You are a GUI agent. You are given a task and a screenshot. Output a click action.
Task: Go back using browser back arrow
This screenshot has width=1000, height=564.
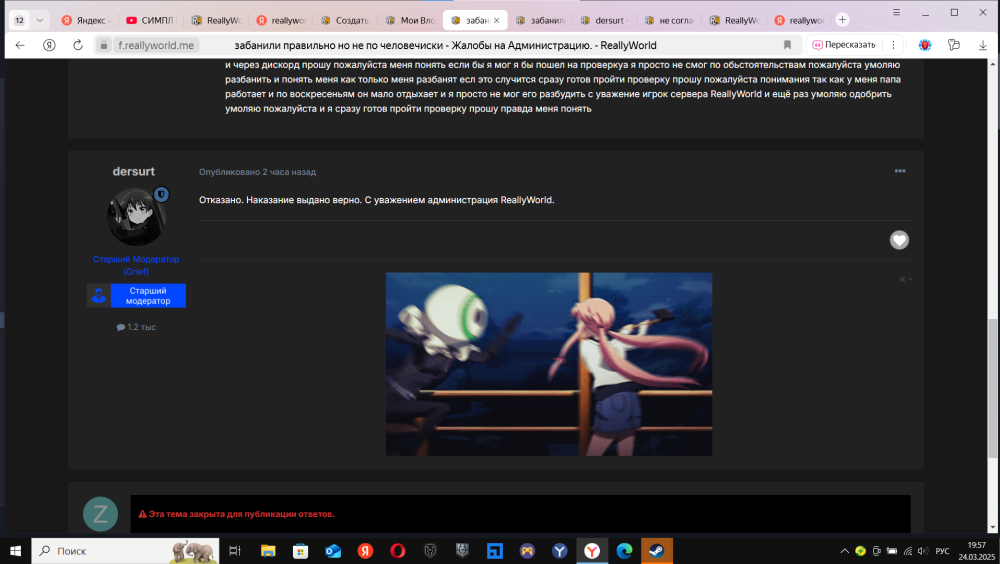point(20,45)
